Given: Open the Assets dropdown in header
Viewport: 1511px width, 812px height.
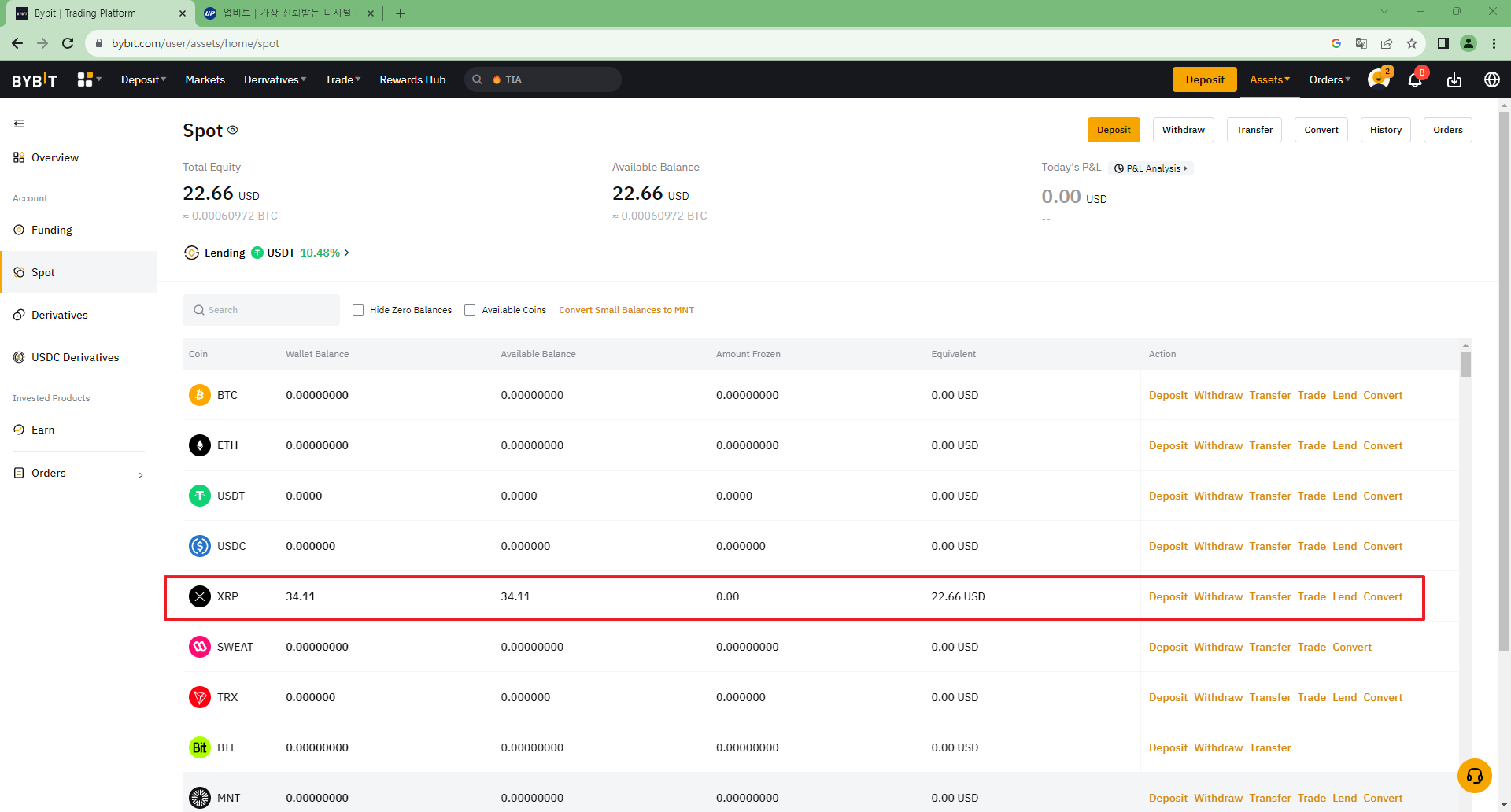Looking at the screenshot, I should (1269, 79).
